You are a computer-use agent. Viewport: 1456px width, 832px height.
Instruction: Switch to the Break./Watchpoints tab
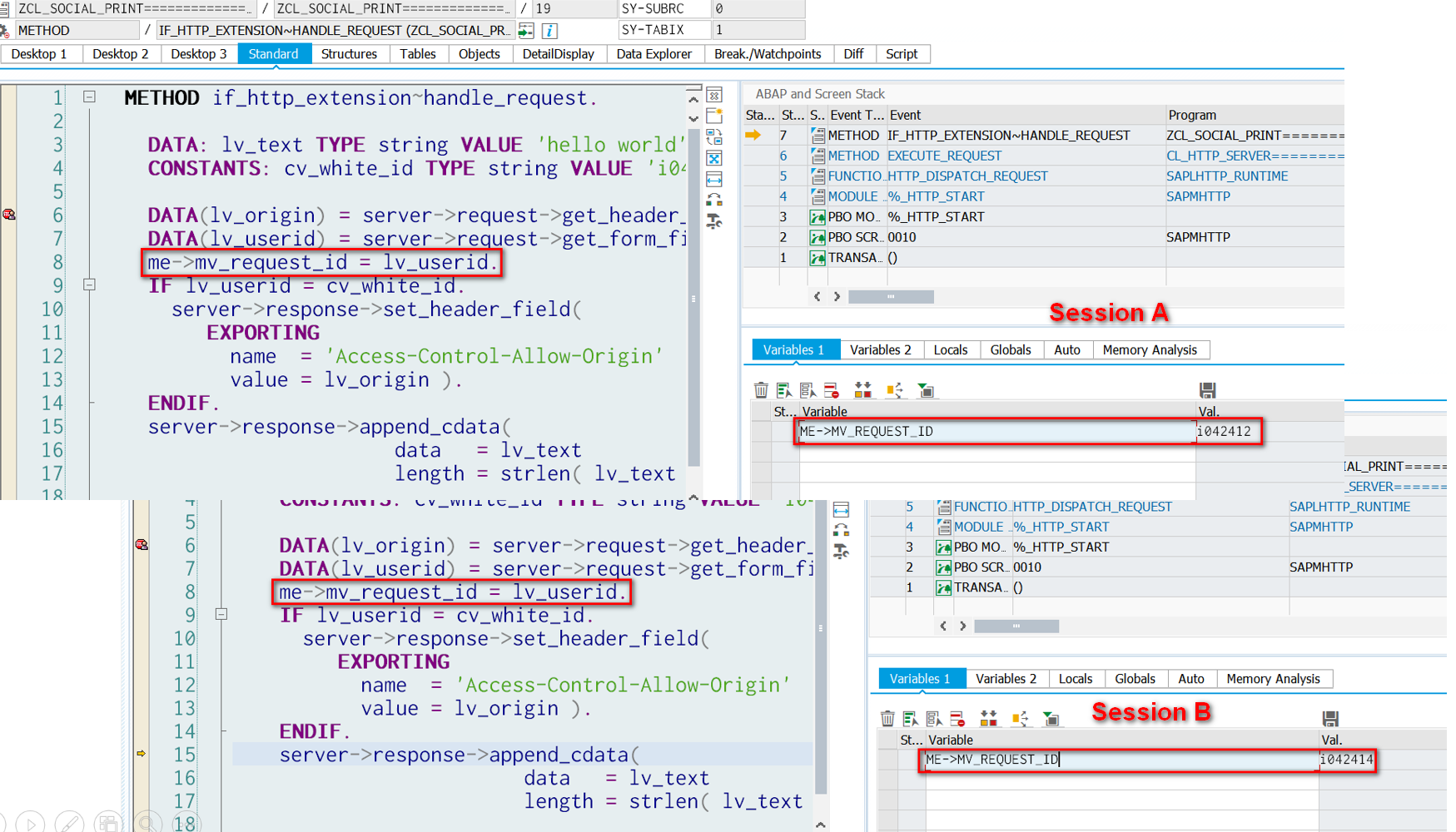[768, 53]
